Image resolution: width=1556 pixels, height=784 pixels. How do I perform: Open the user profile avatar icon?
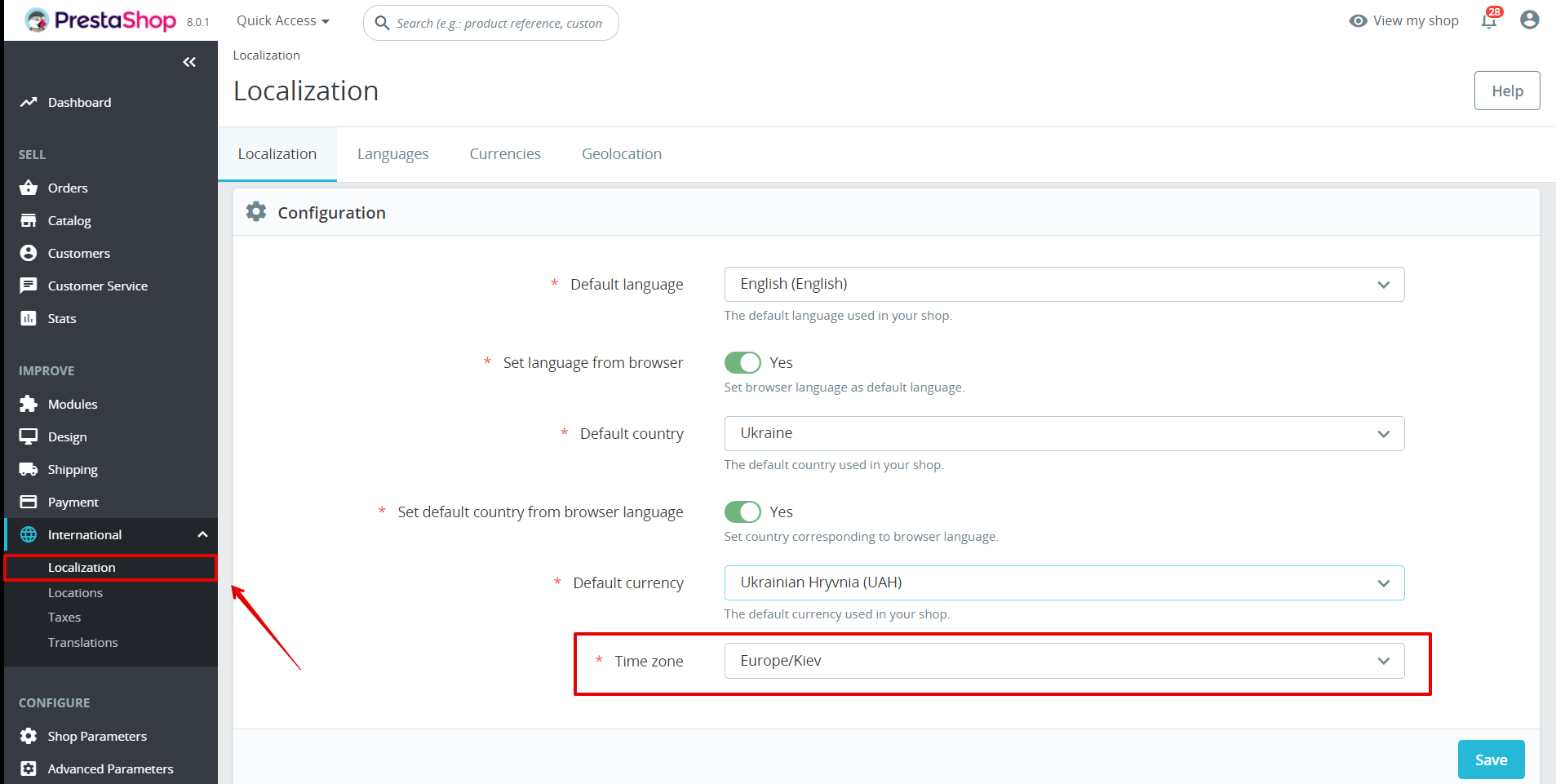tap(1530, 20)
